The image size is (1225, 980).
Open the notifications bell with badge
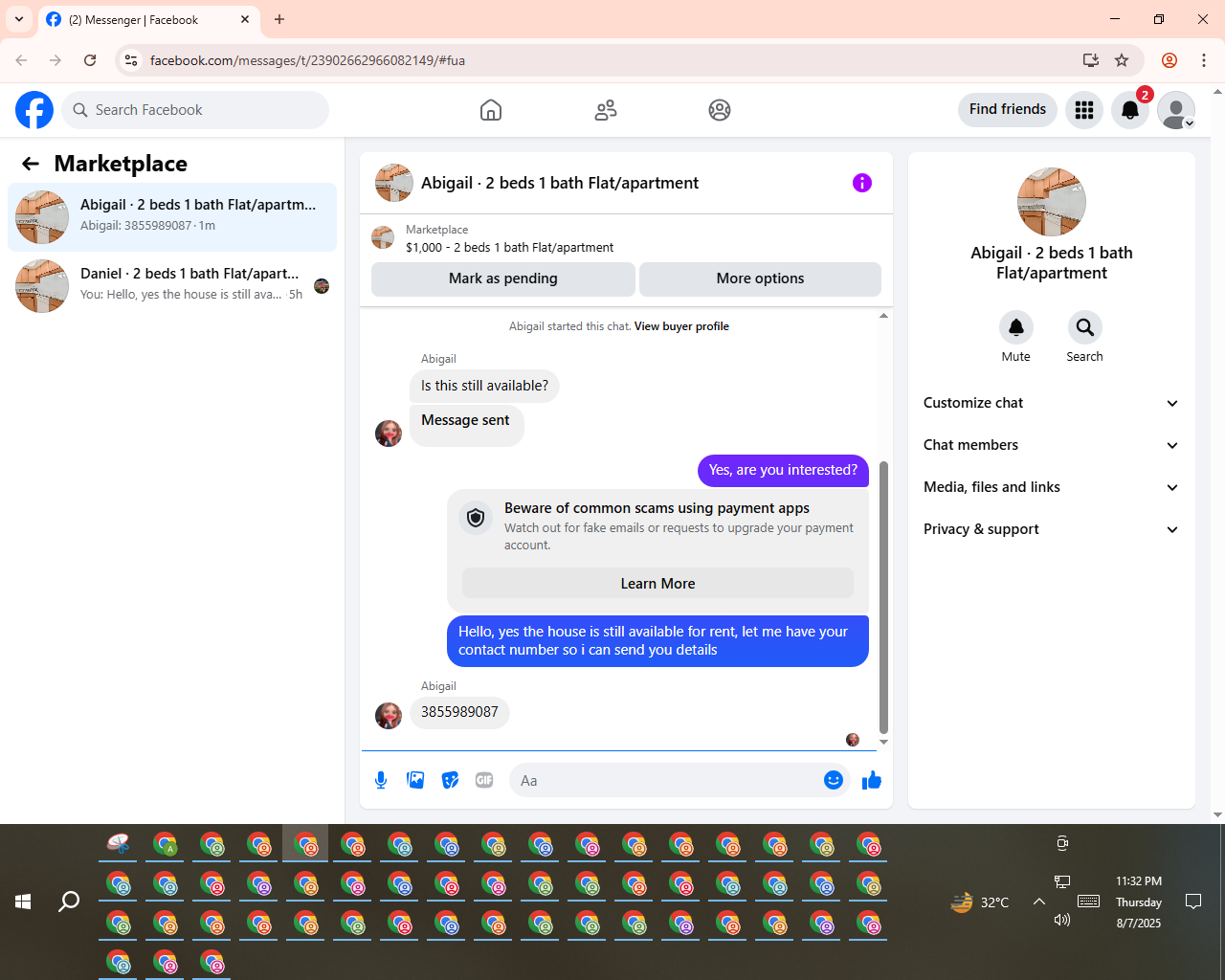[1130, 110]
